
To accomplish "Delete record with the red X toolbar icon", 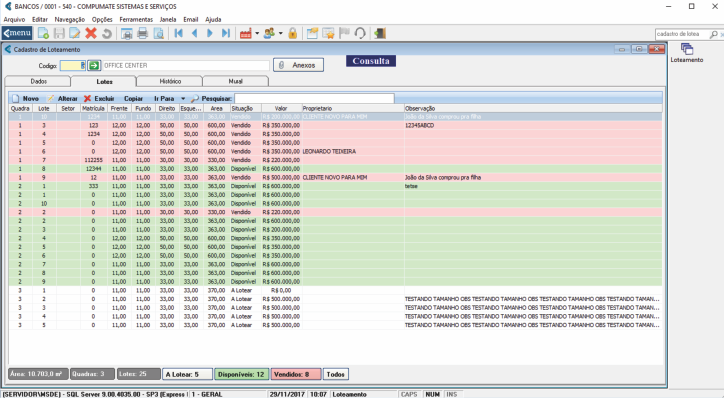I will [x=91, y=33].
